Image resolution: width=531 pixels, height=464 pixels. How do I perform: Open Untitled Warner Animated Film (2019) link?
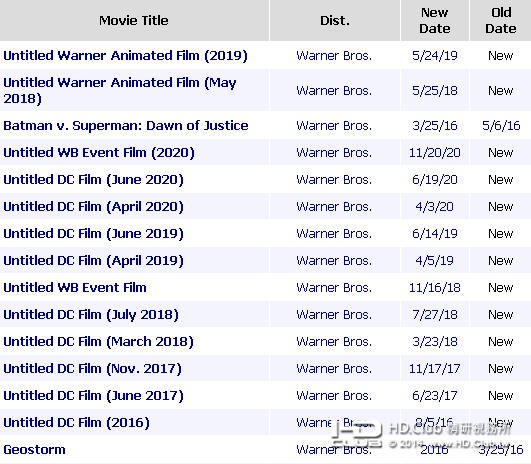(x=125, y=56)
